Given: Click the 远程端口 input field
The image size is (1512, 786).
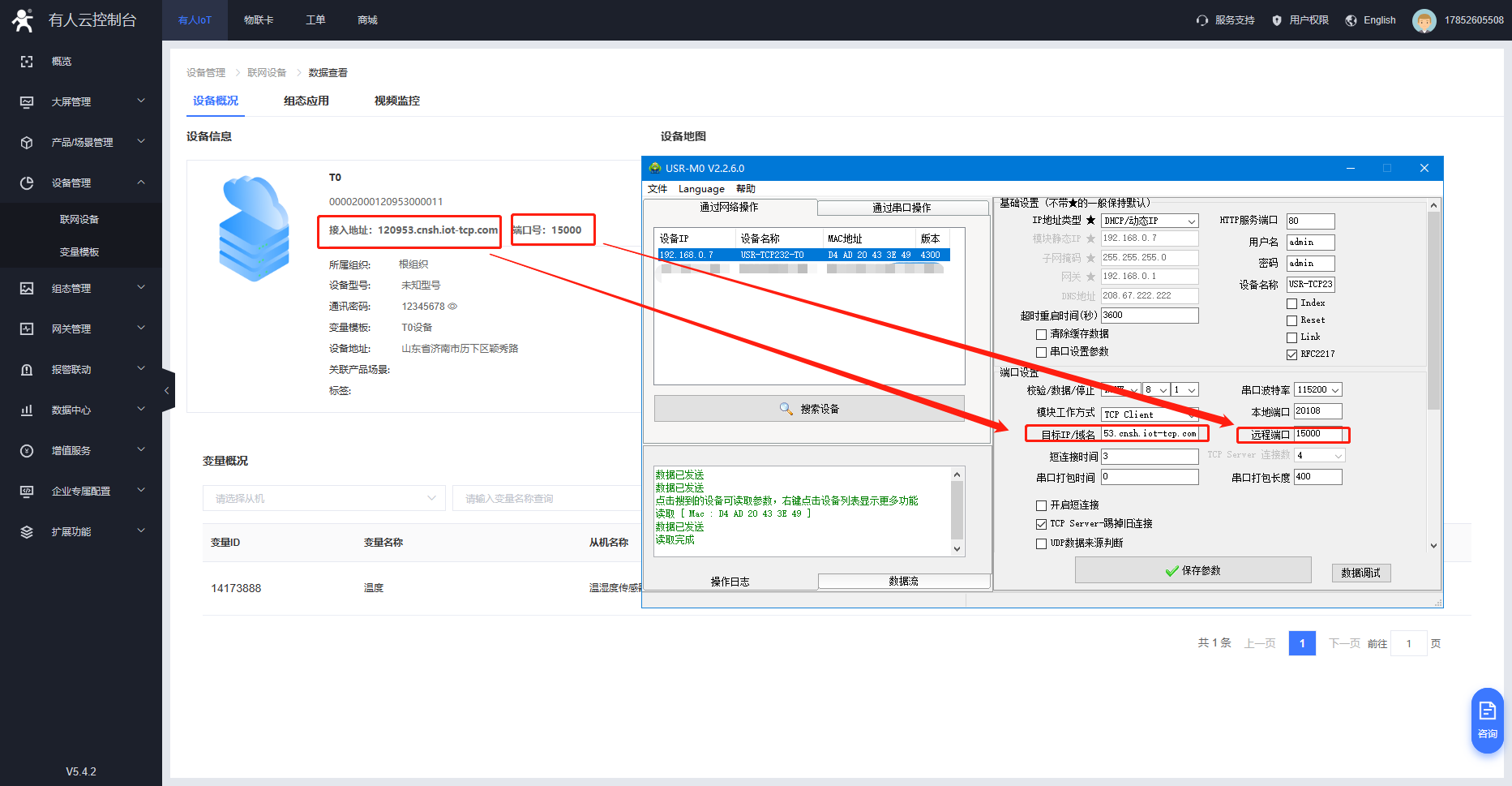Looking at the screenshot, I should click(1319, 434).
